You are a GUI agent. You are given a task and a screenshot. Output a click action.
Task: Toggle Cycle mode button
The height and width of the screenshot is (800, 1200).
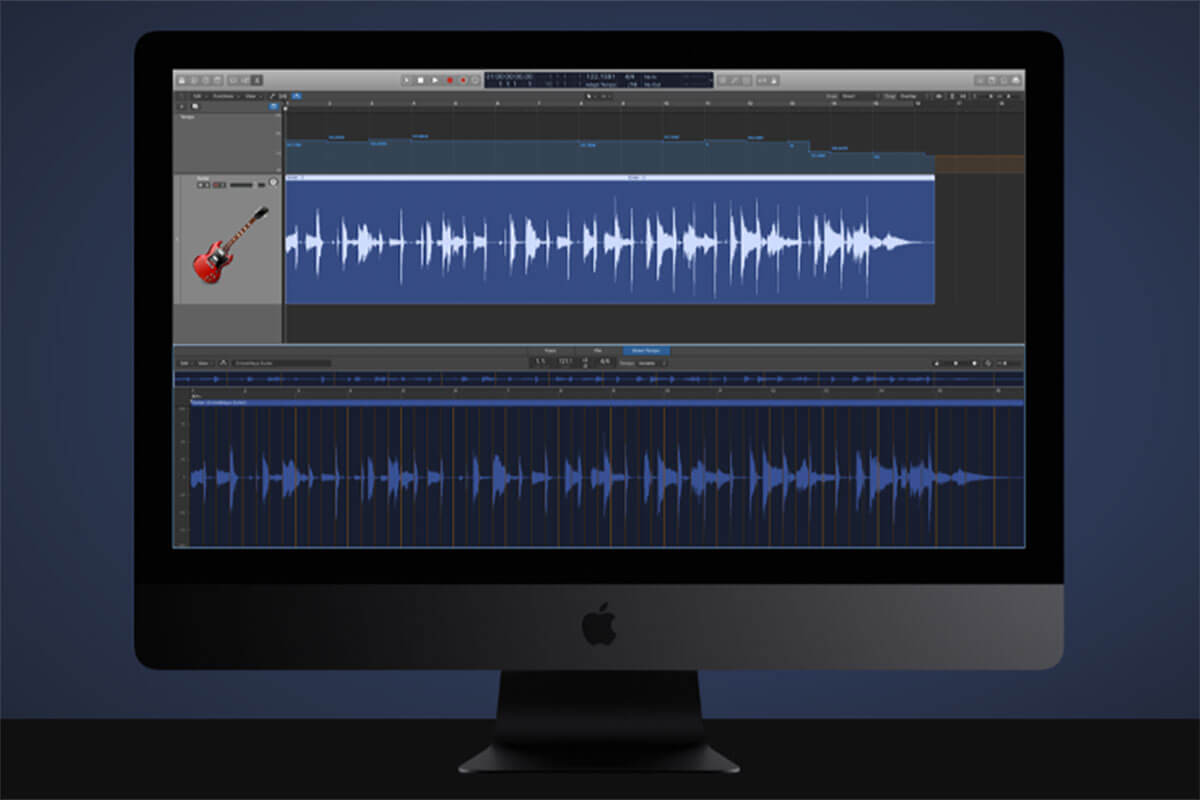point(475,80)
